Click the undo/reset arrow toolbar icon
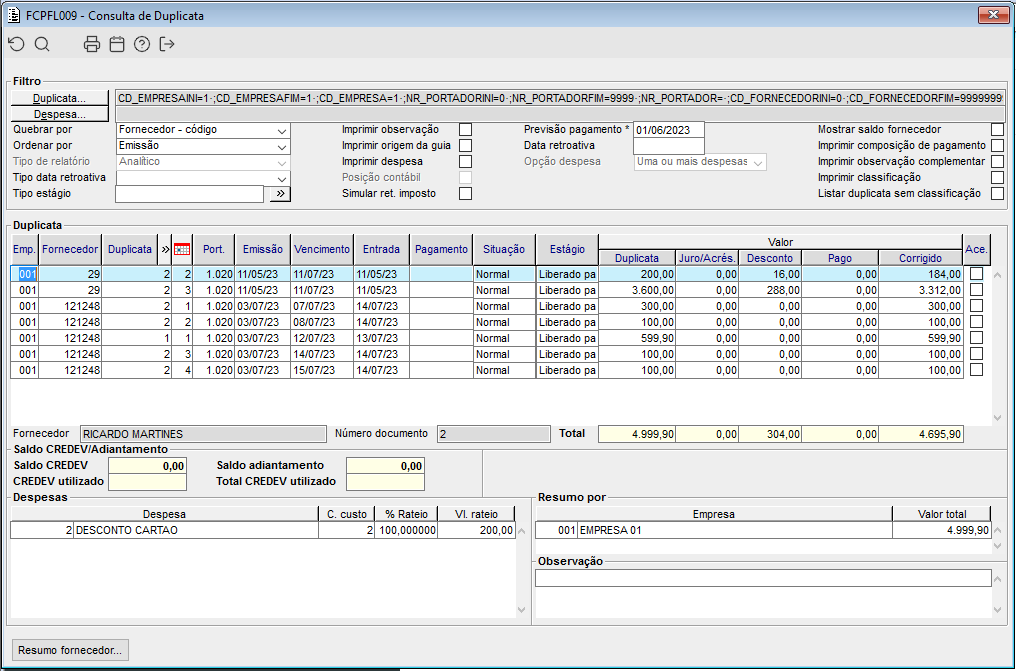 (16, 44)
